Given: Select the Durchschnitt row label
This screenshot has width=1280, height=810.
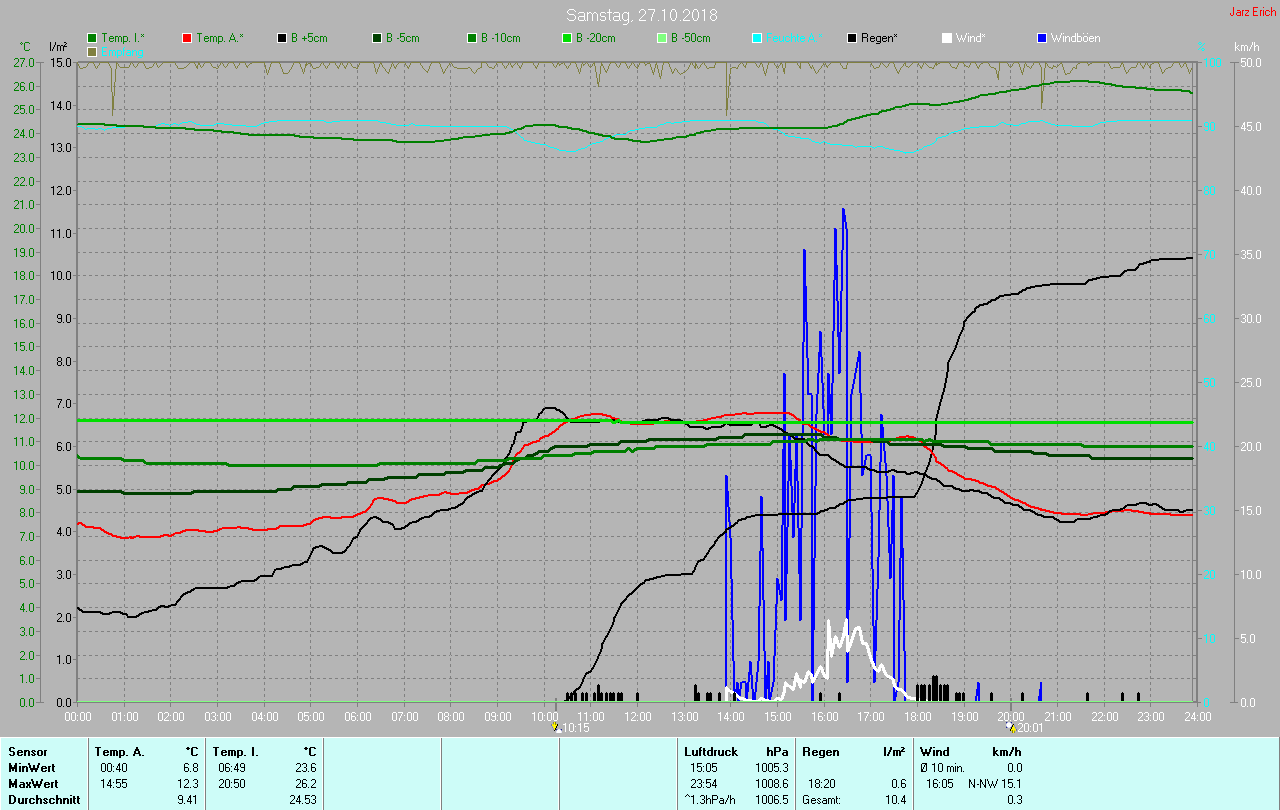Looking at the screenshot, I should [44, 799].
